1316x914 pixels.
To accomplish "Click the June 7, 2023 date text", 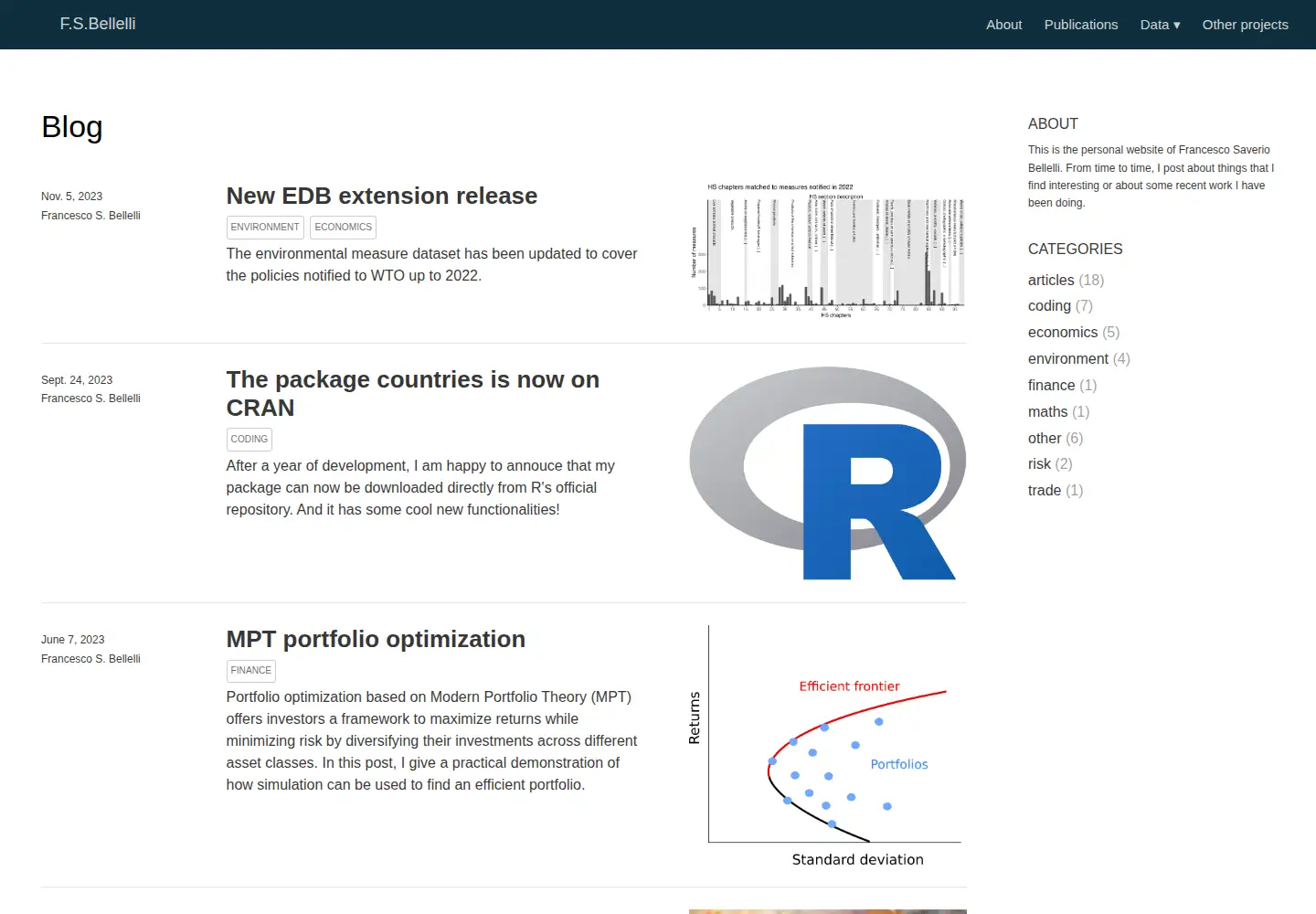I will click(72, 640).
